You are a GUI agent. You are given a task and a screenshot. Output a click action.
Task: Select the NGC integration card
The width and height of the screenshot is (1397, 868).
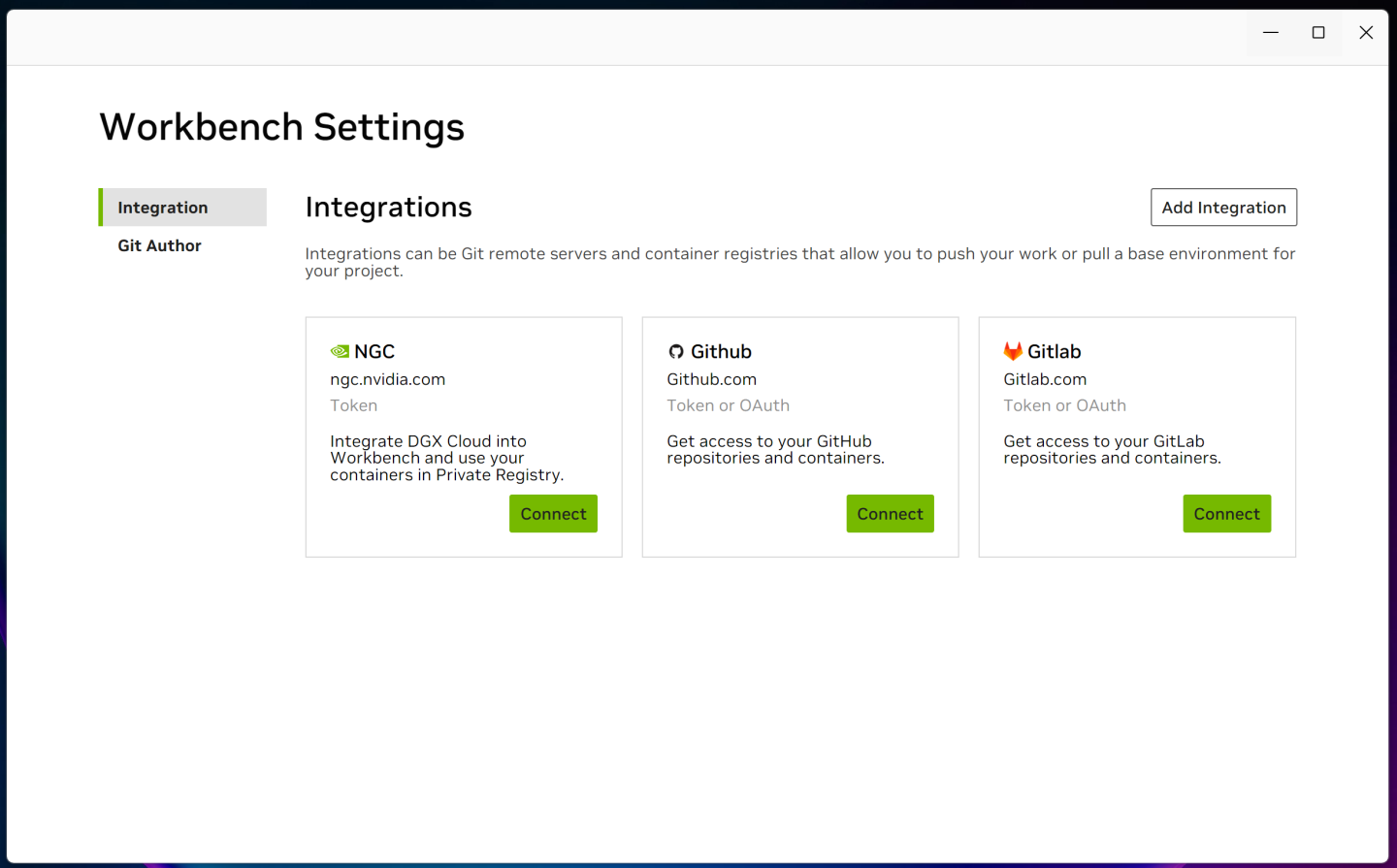click(x=463, y=436)
